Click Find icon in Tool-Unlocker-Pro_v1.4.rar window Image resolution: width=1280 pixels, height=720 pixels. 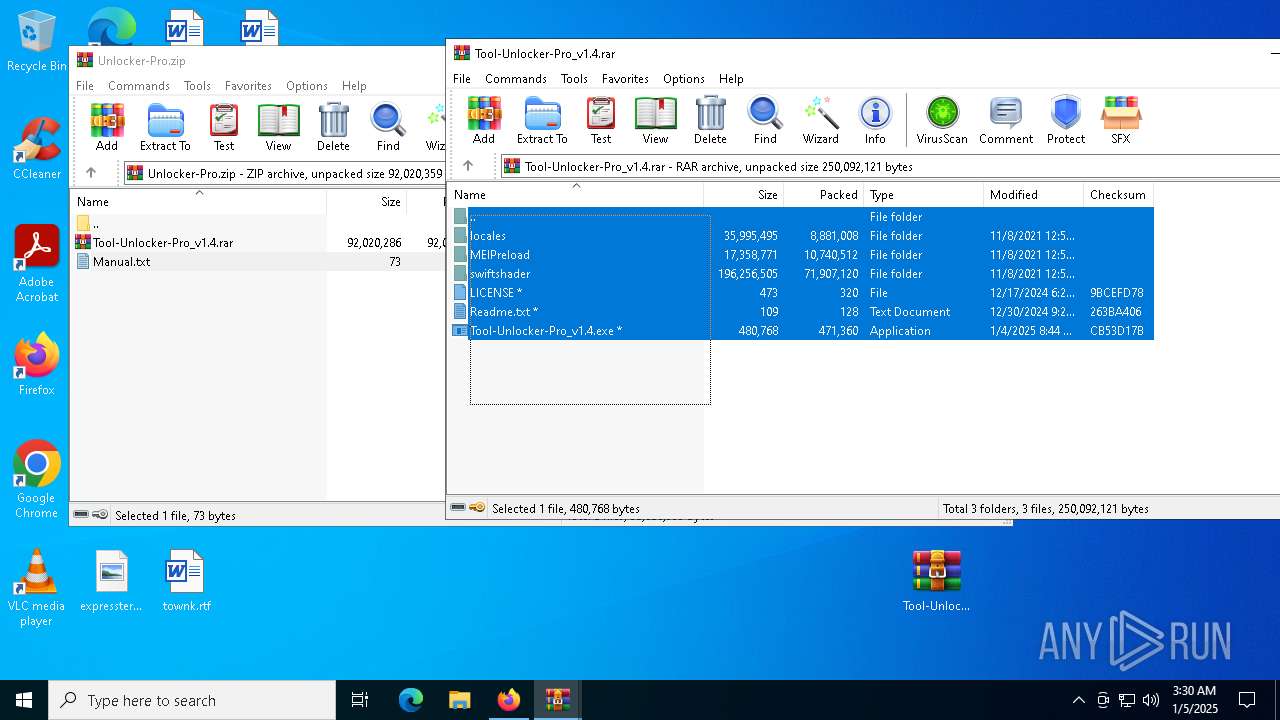point(765,121)
